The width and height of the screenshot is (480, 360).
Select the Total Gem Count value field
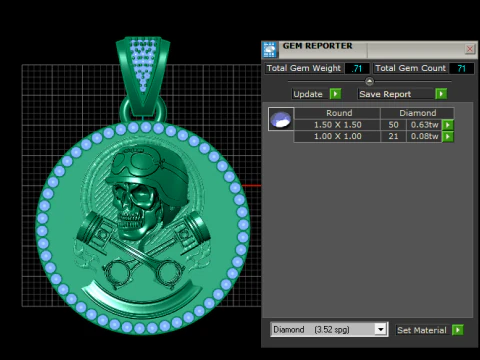[x=461, y=68]
